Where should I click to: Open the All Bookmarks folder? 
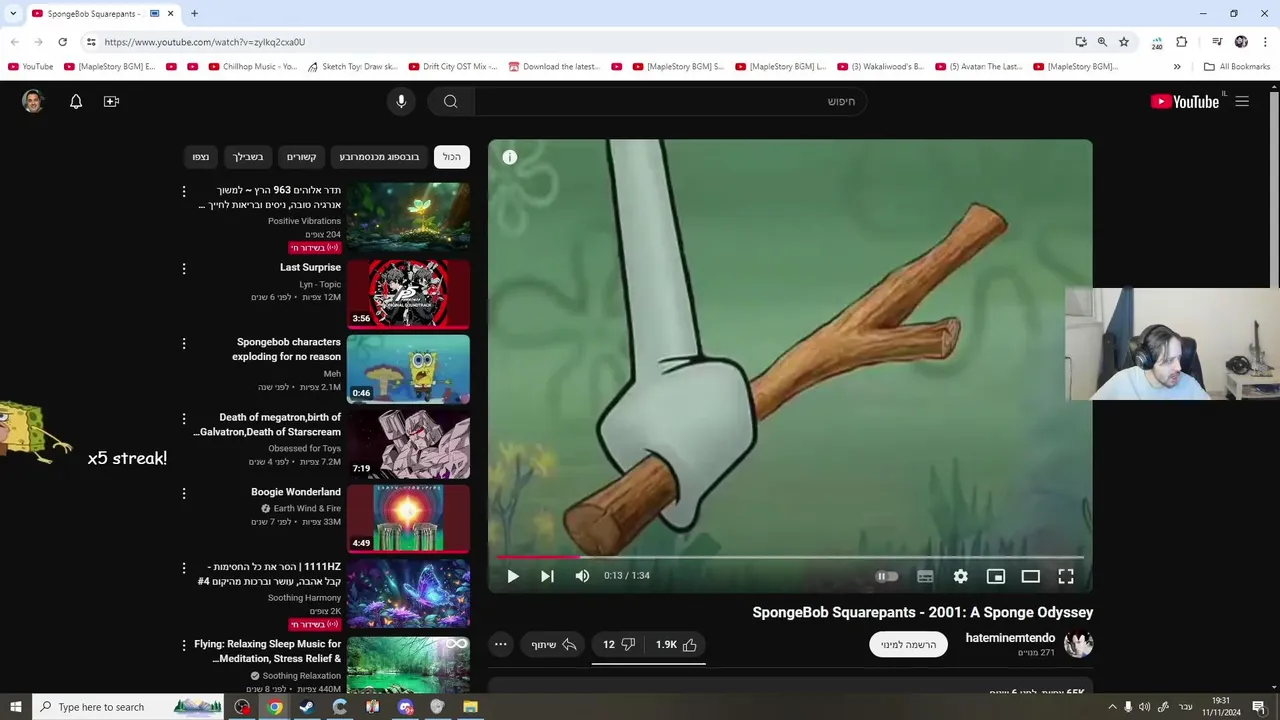pos(1237,67)
